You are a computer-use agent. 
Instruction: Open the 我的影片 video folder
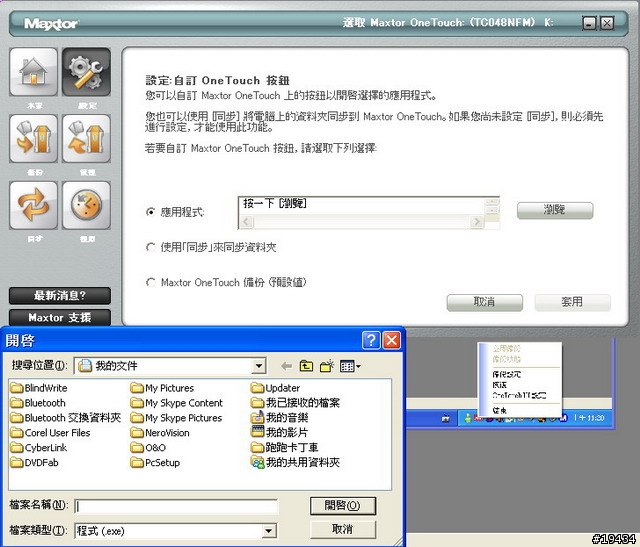coord(280,432)
